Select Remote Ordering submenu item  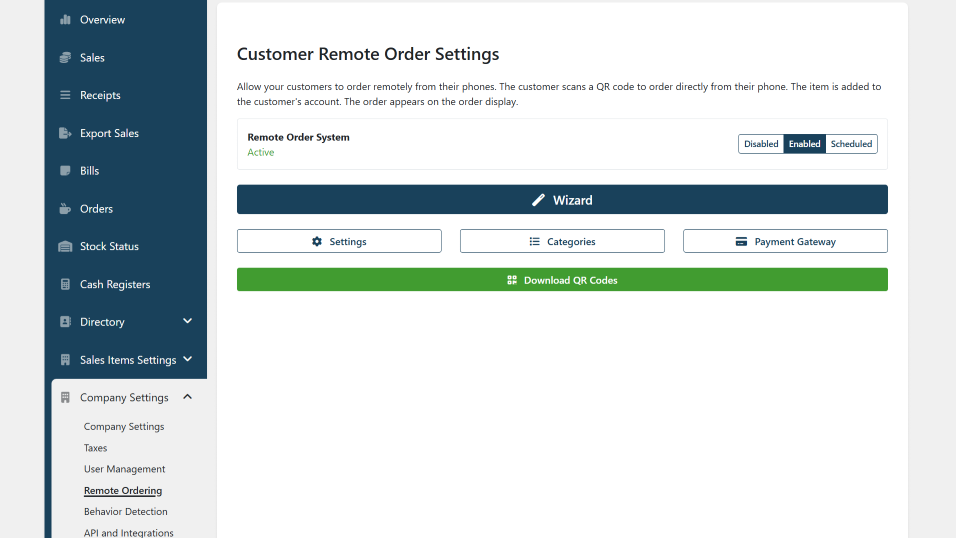[x=123, y=490]
